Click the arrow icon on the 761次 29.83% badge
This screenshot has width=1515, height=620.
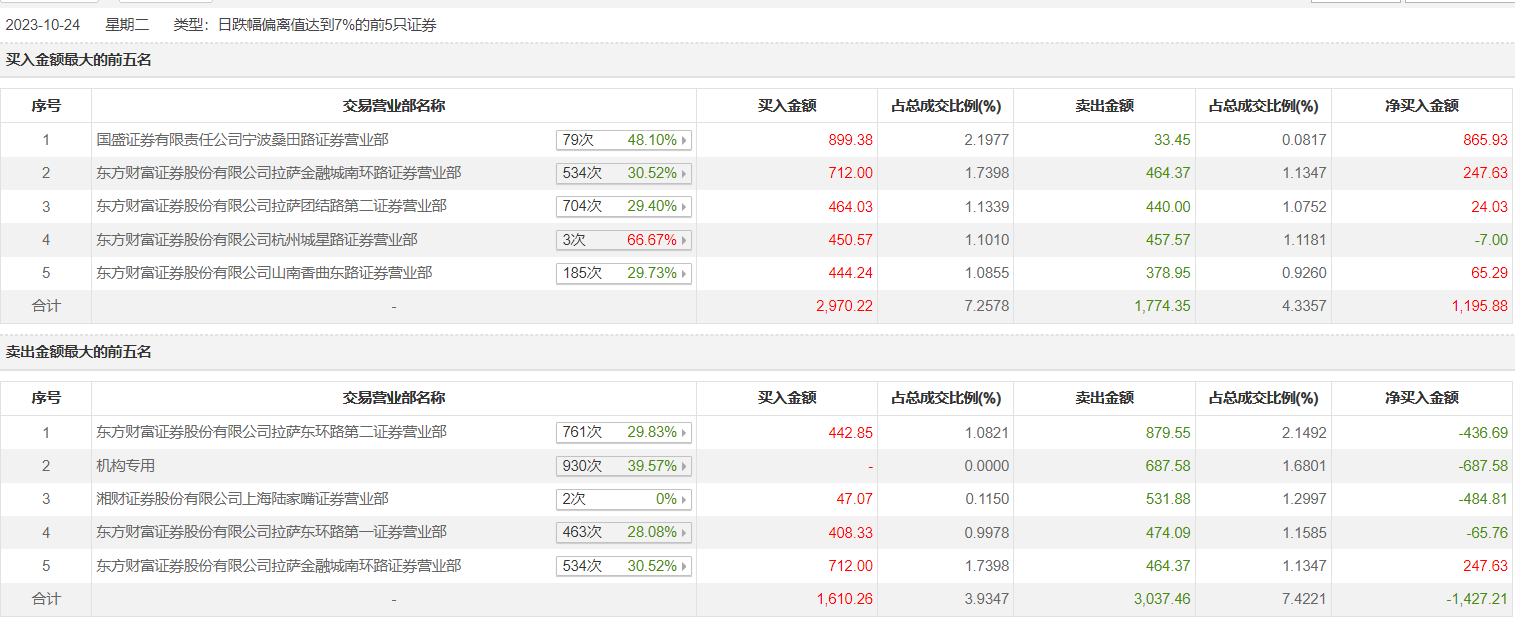pyautogui.click(x=684, y=433)
